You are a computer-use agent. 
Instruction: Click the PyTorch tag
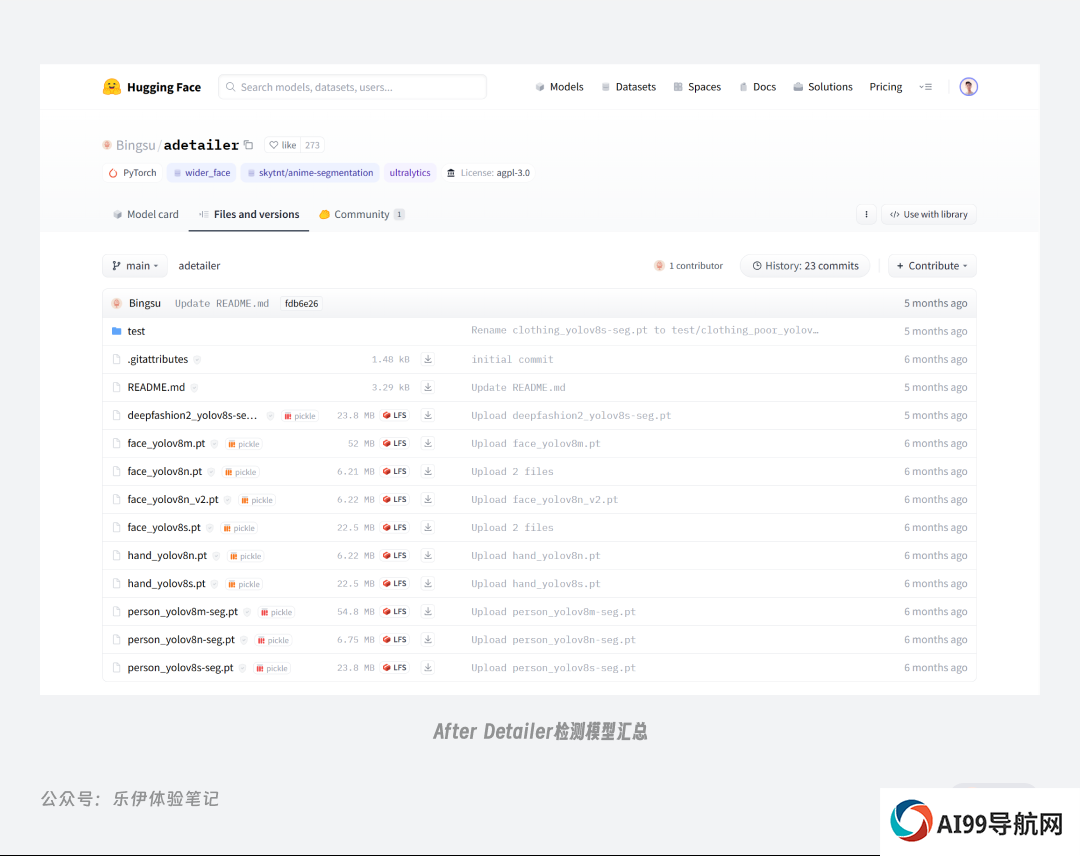point(132,173)
